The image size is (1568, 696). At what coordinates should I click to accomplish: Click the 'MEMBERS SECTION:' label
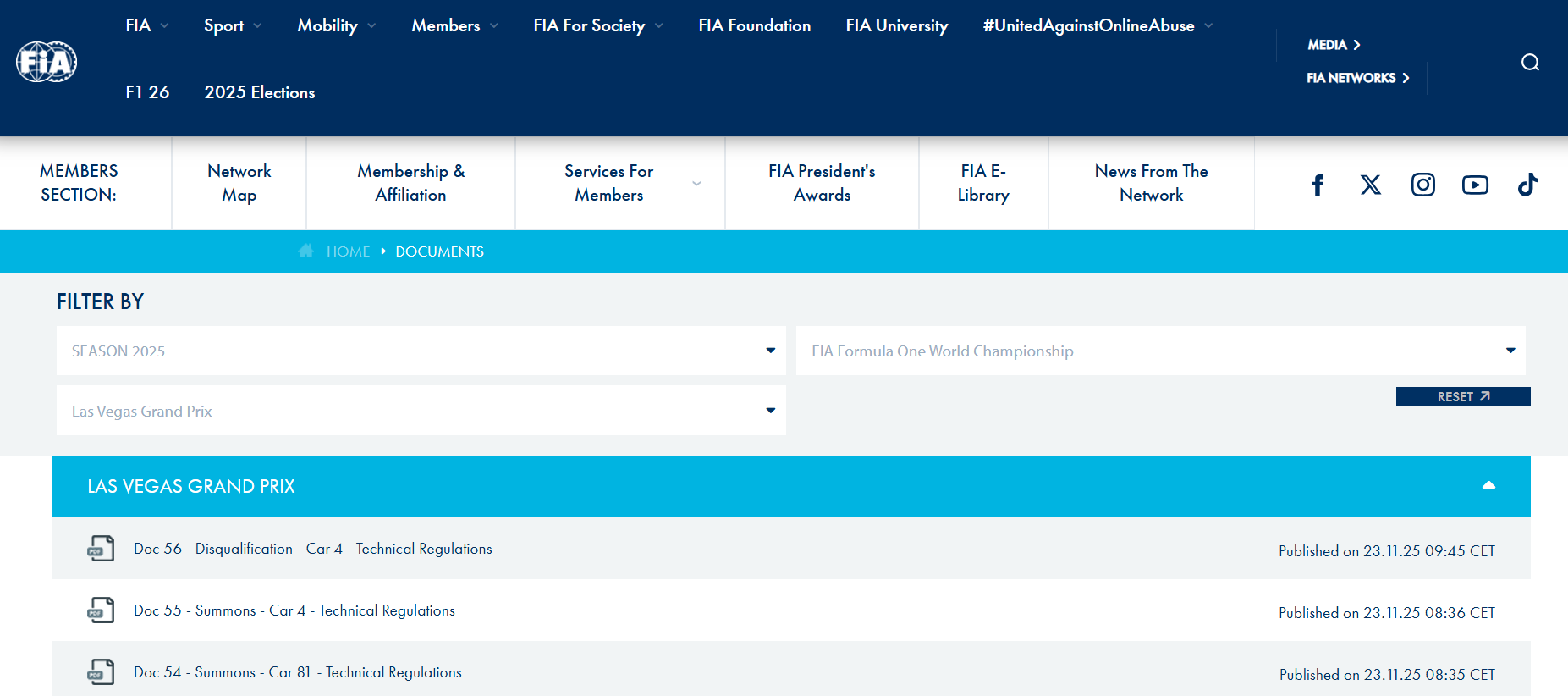tap(79, 183)
